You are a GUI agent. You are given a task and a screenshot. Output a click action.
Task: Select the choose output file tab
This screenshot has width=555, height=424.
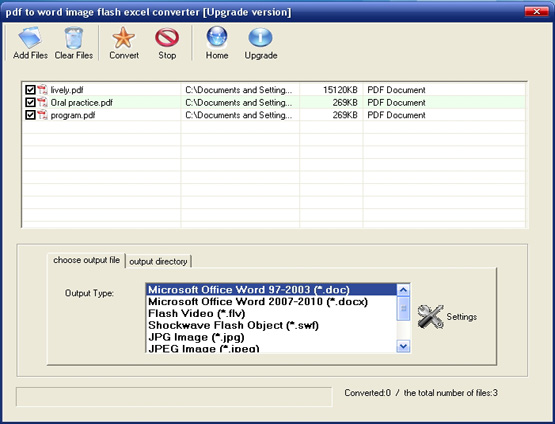pos(86,260)
